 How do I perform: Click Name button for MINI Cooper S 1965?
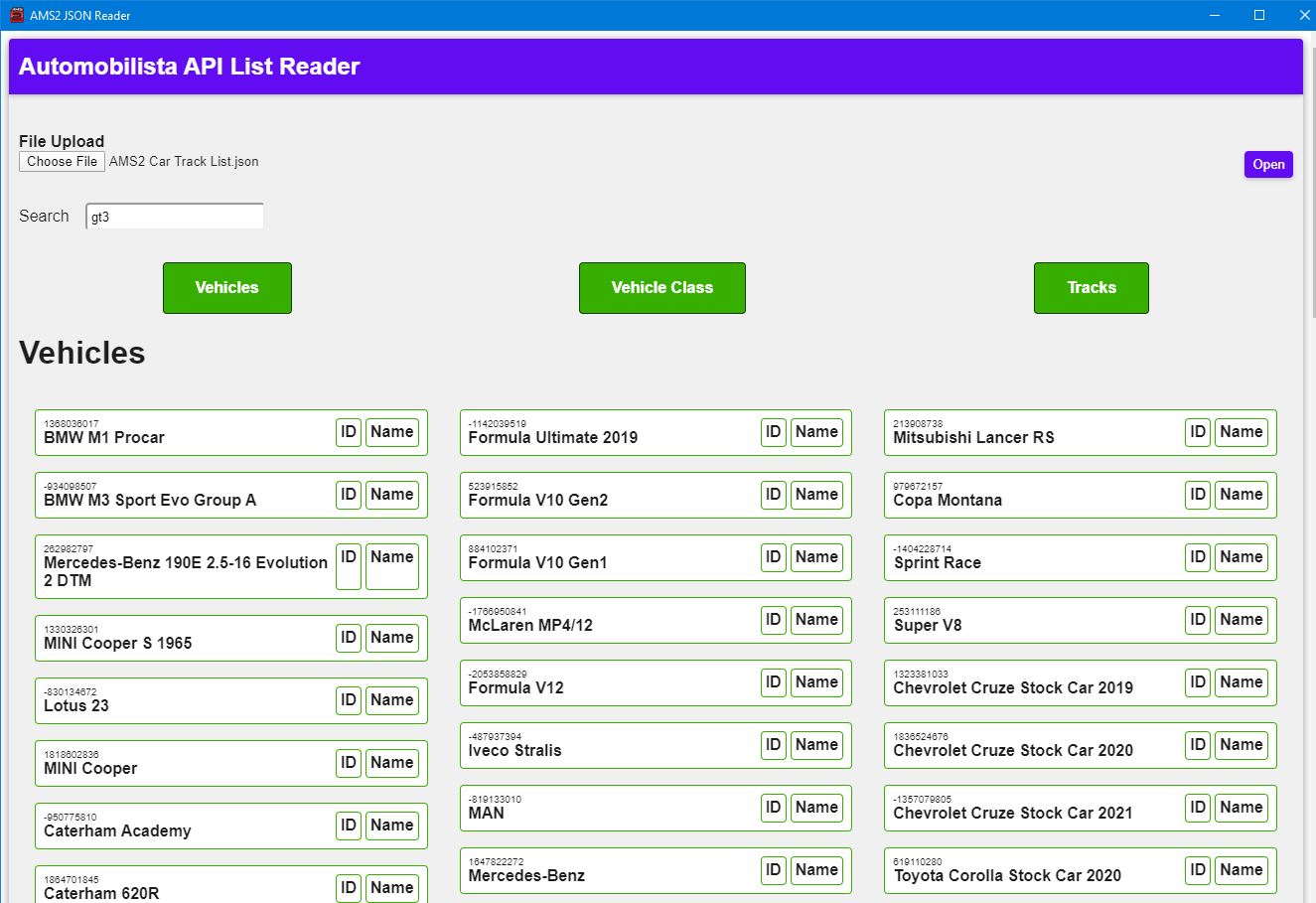click(x=392, y=638)
